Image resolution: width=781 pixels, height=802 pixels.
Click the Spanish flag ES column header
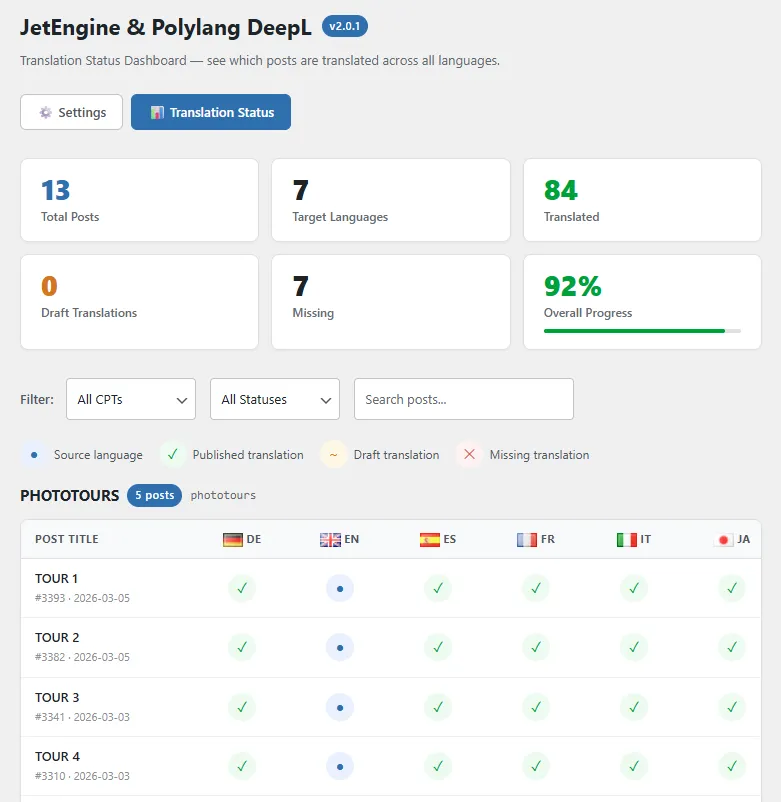point(438,539)
